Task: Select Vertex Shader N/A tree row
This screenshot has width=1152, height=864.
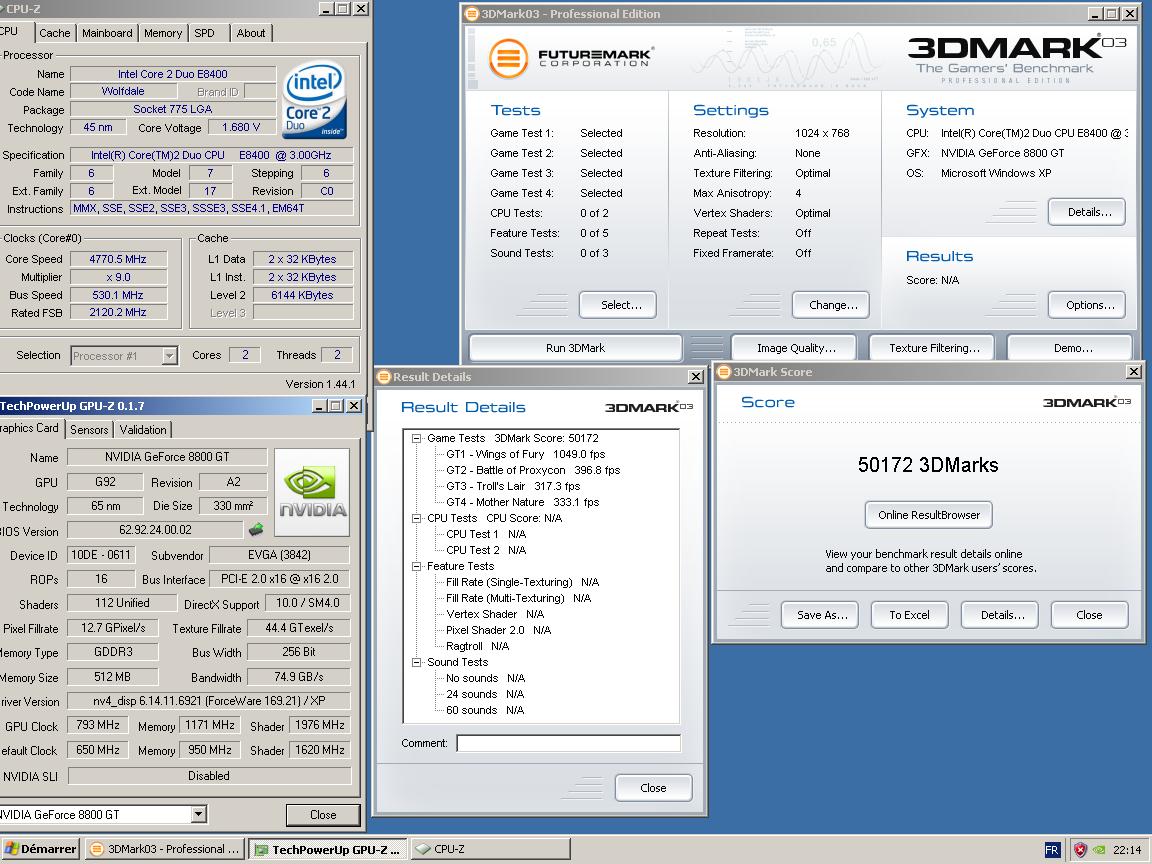Action: pyautogui.click(x=495, y=614)
